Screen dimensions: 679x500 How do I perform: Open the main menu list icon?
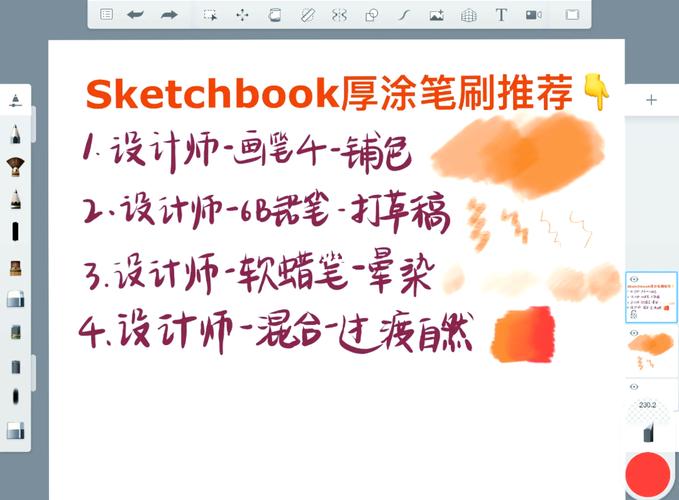pyautogui.click(x=107, y=14)
